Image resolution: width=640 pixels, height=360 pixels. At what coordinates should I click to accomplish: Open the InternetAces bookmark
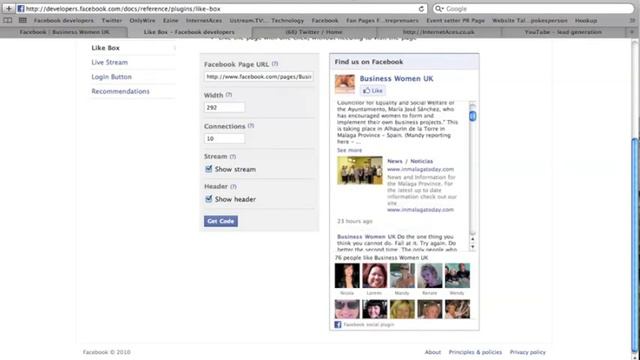point(204,20)
